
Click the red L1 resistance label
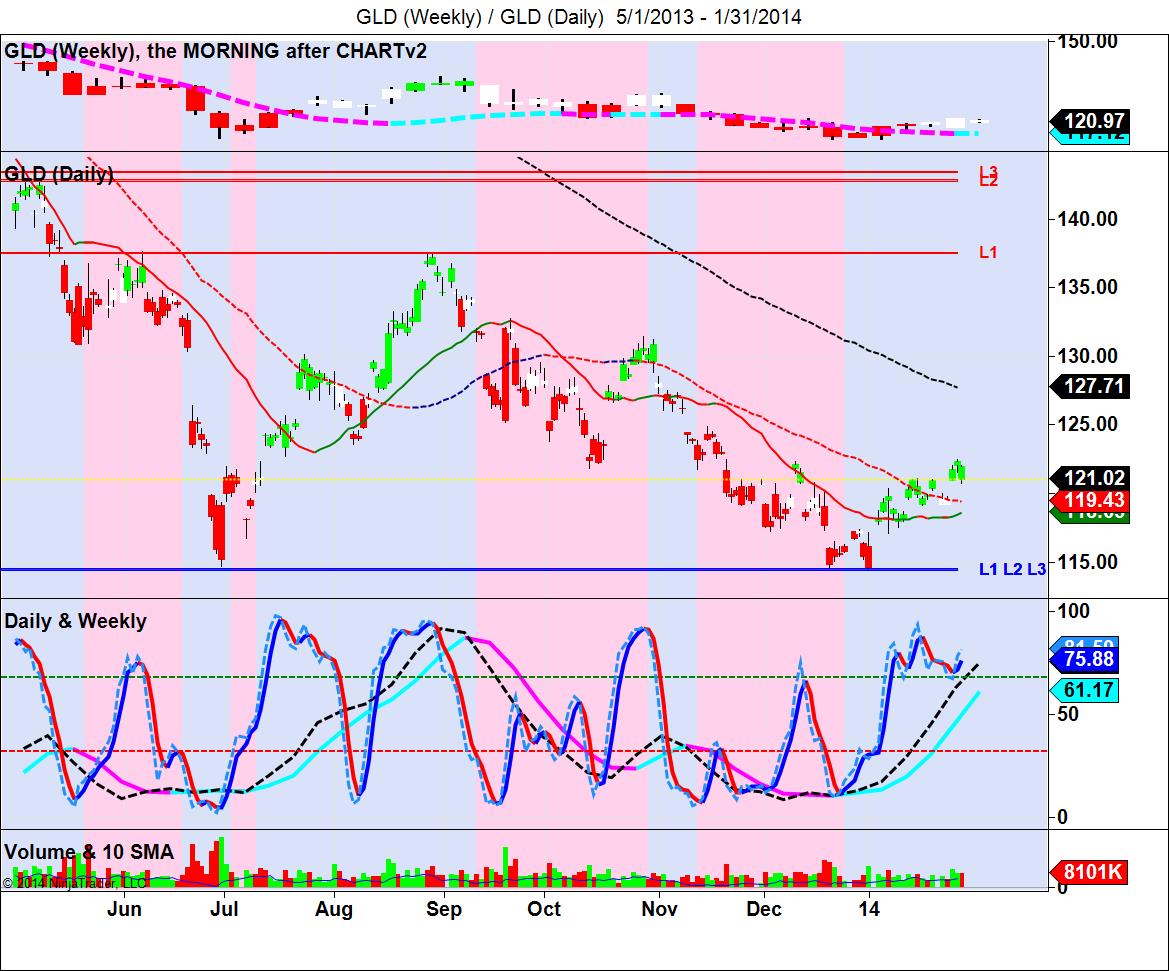pyautogui.click(x=988, y=253)
